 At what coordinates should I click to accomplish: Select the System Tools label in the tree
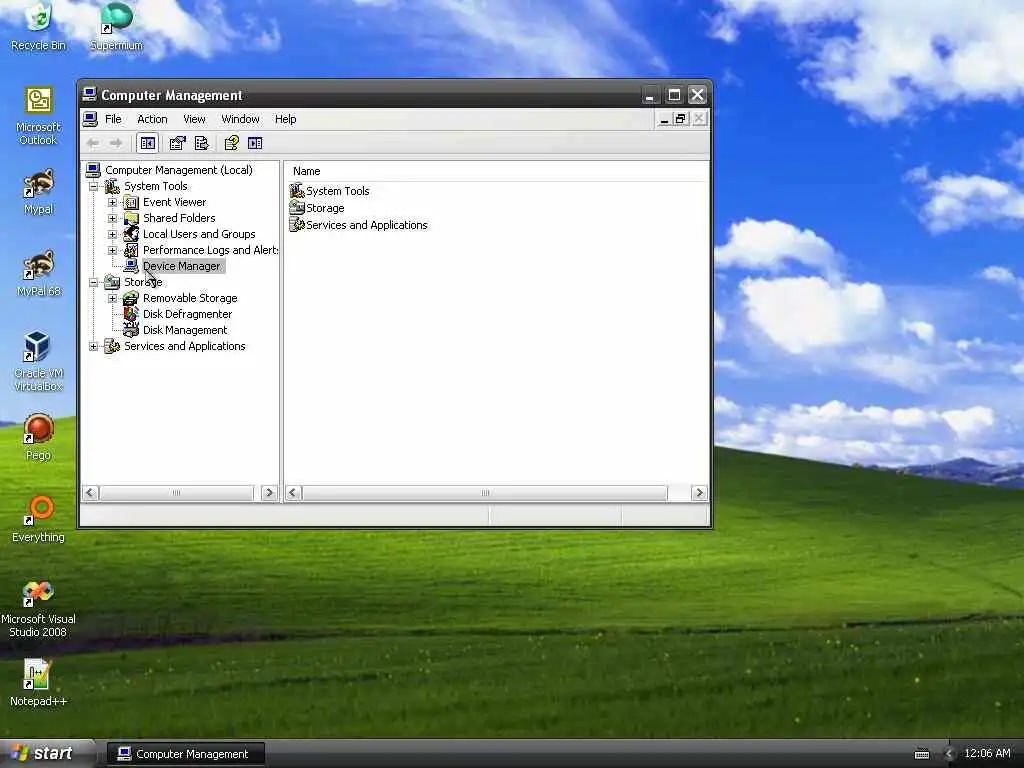[x=155, y=186]
